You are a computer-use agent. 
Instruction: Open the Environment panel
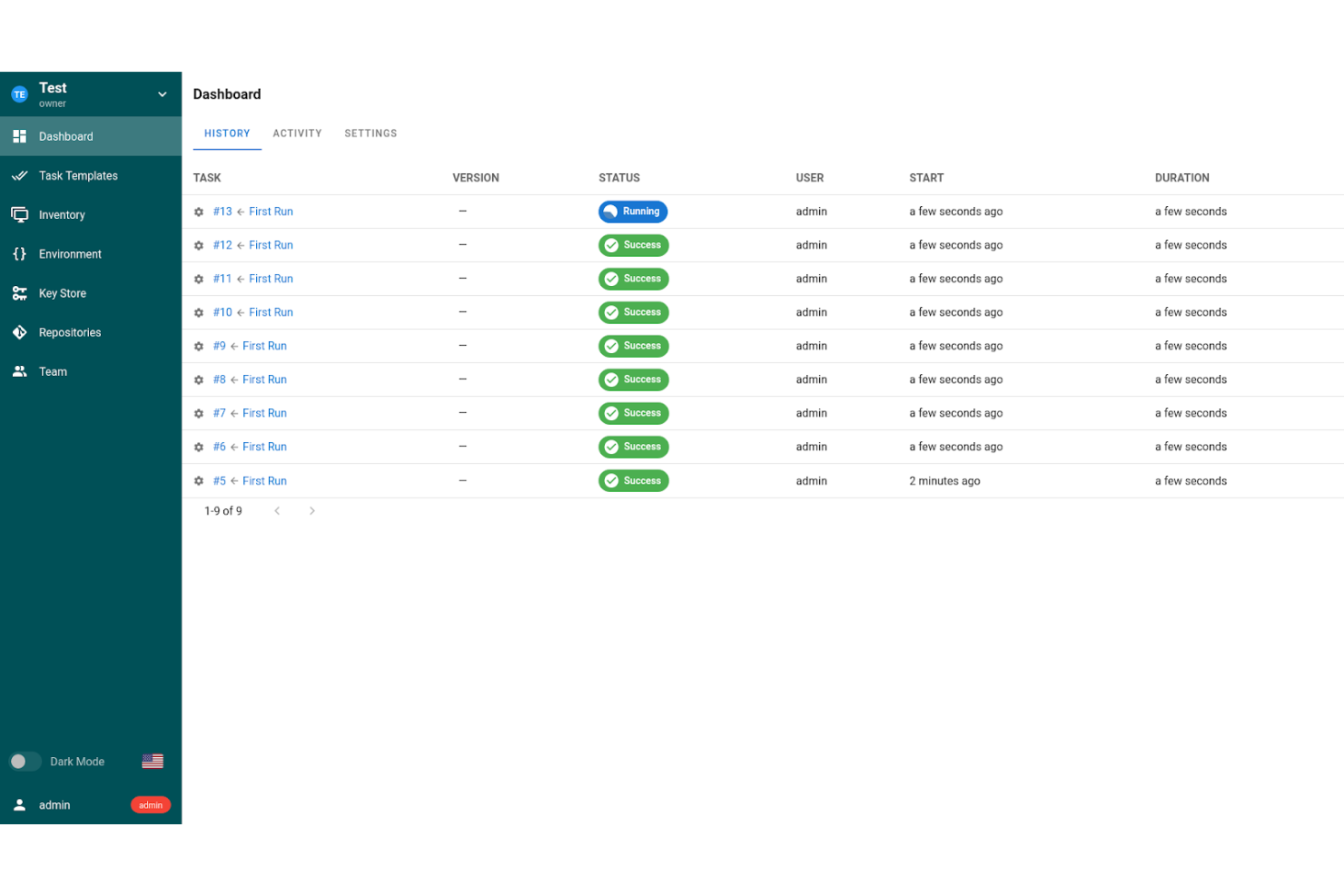(71, 254)
